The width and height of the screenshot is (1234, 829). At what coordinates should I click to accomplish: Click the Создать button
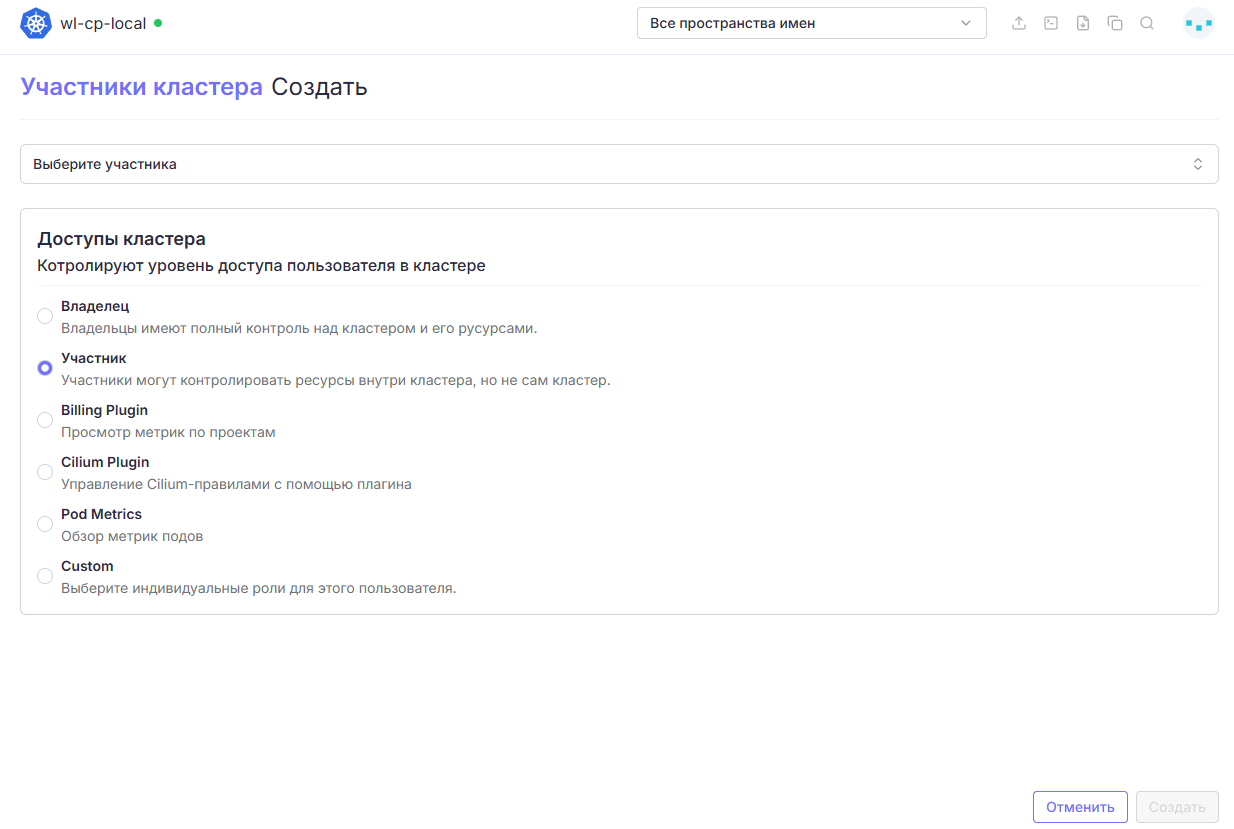click(x=1177, y=807)
